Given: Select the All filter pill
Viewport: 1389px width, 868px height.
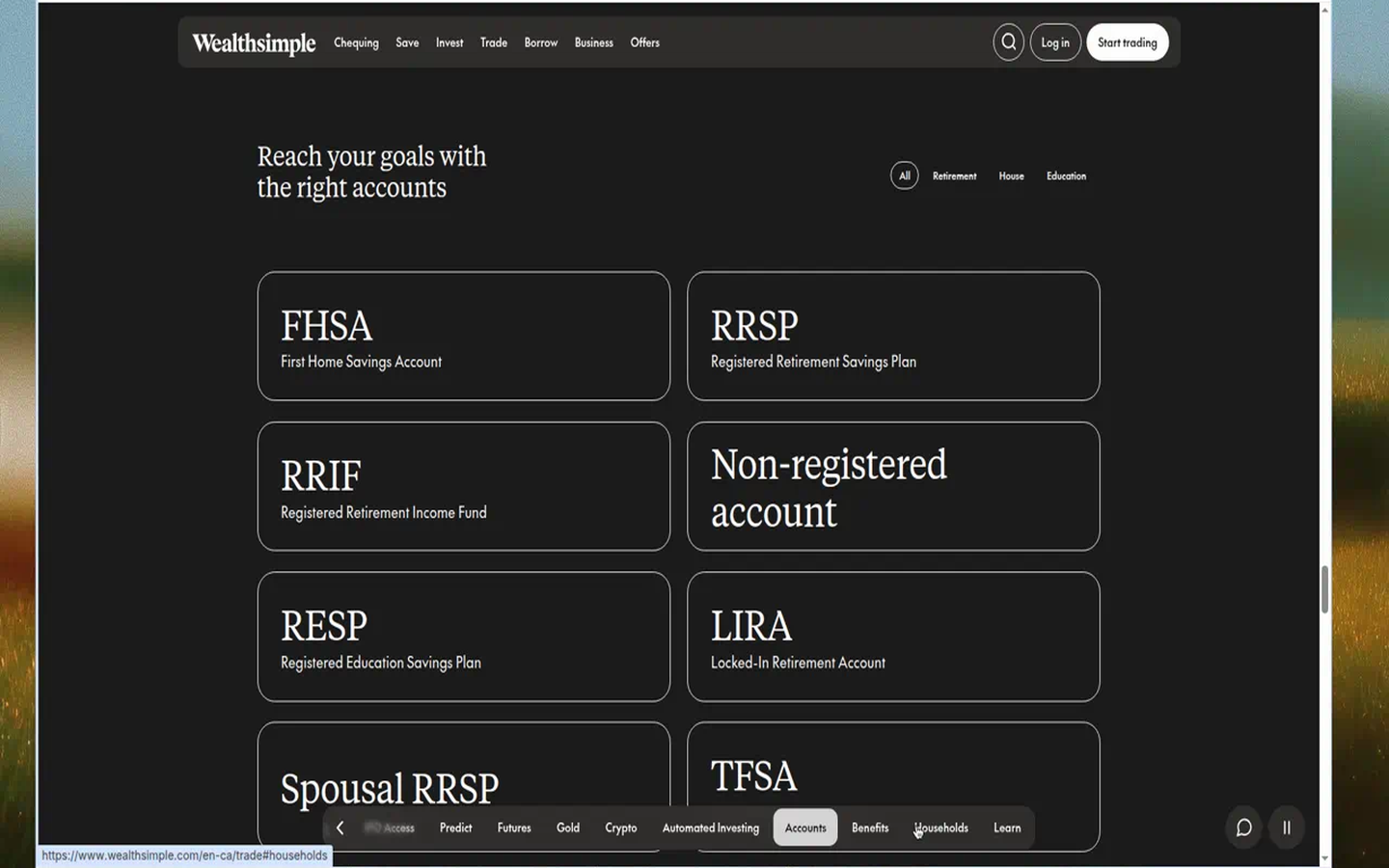Looking at the screenshot, I should tap(904, 176).
